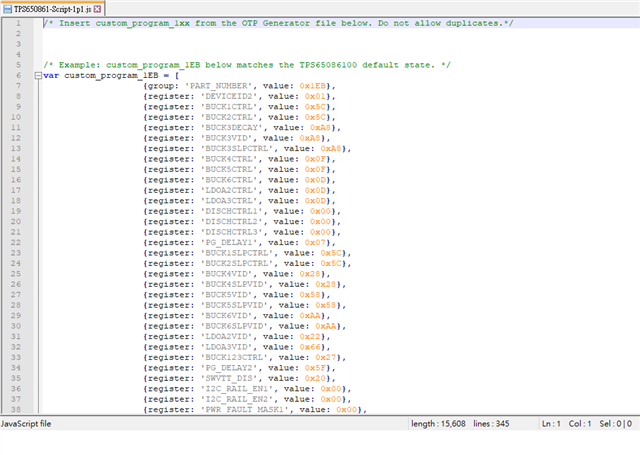Click line number 6 in the margin
This screenshot has width=640, height=455.
(x=18, y=75)
